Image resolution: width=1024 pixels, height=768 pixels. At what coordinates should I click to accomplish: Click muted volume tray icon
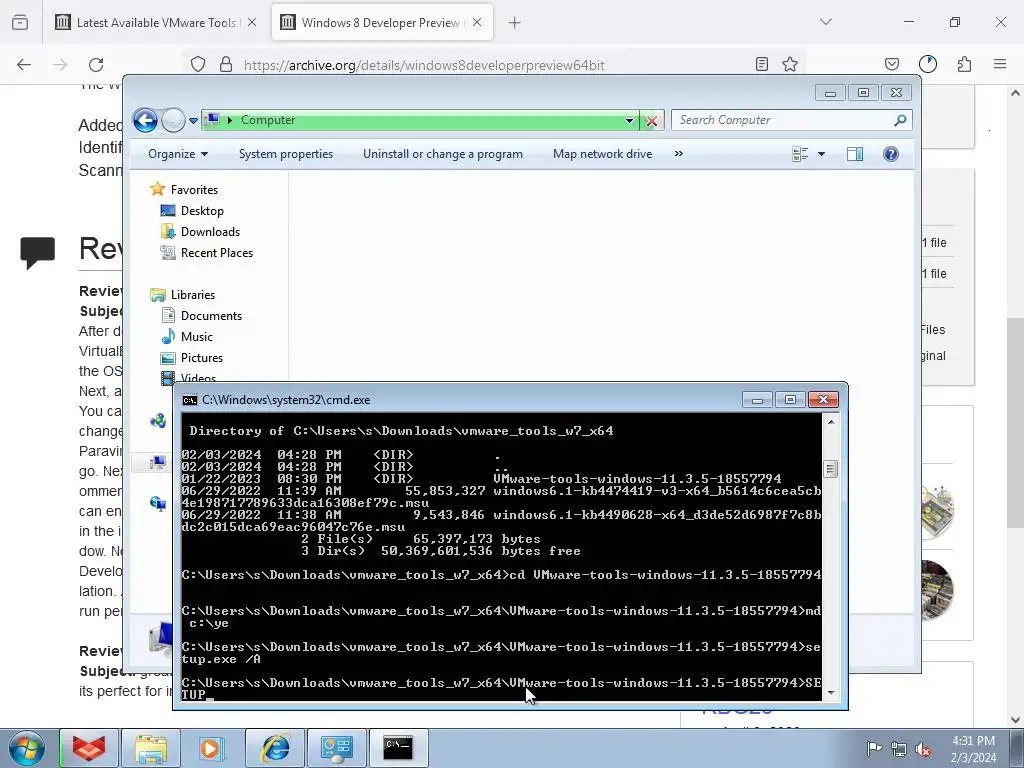click(x=923, y=750)
